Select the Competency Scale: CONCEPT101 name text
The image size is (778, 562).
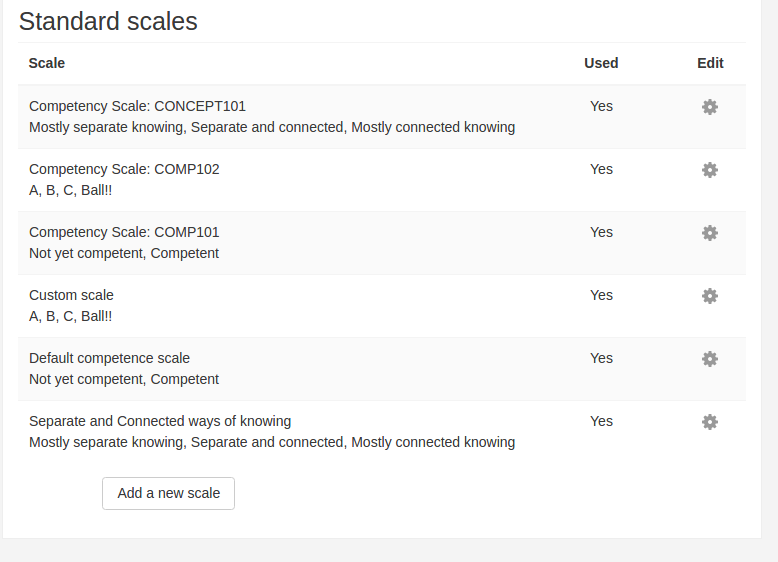tap(137, 106)
